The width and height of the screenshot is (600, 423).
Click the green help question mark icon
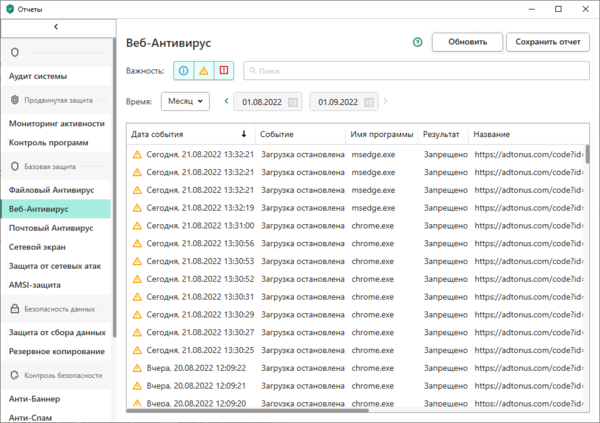coord(417,42)
